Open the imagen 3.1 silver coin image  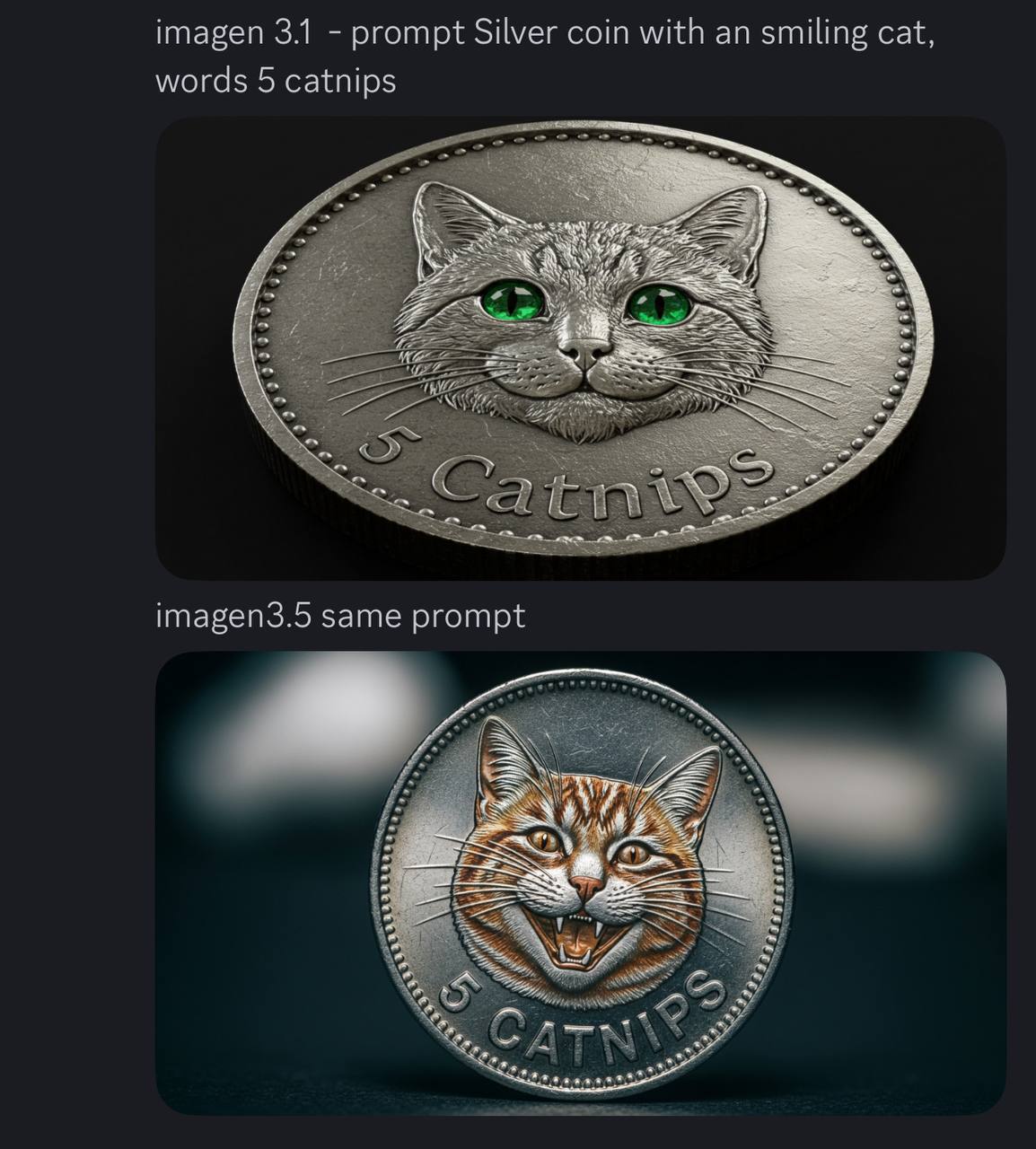(x=580, y=347)
